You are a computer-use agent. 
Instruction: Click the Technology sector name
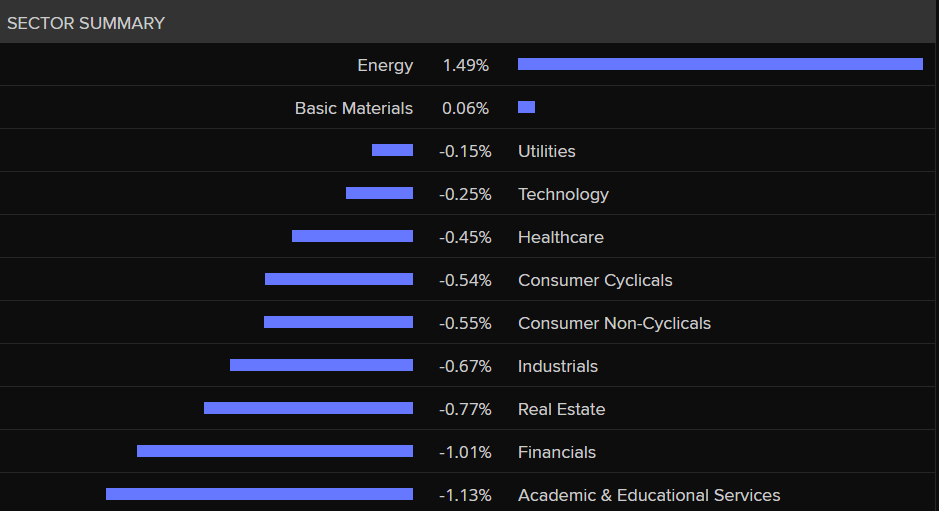(563, 194)
